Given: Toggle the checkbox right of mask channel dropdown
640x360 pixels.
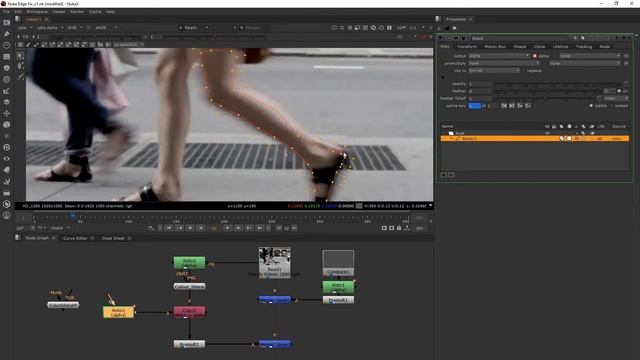Looking at the screenshot, I should click(626, 56).
